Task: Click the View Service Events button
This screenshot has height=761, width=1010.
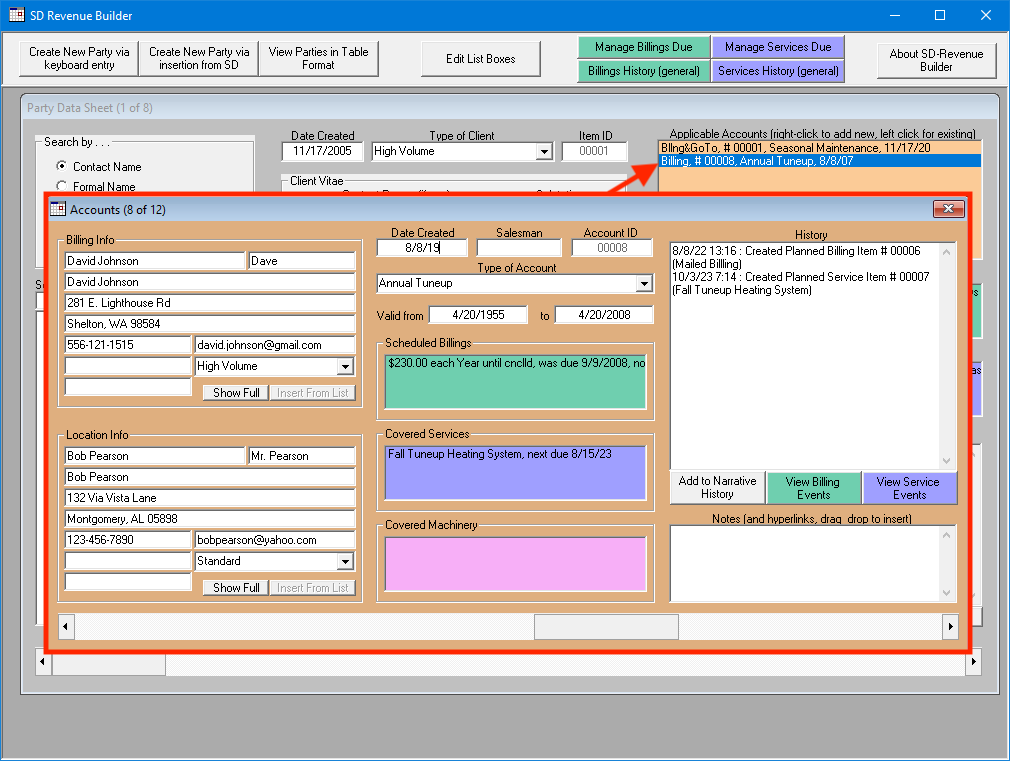Action: tap(909, 487)
